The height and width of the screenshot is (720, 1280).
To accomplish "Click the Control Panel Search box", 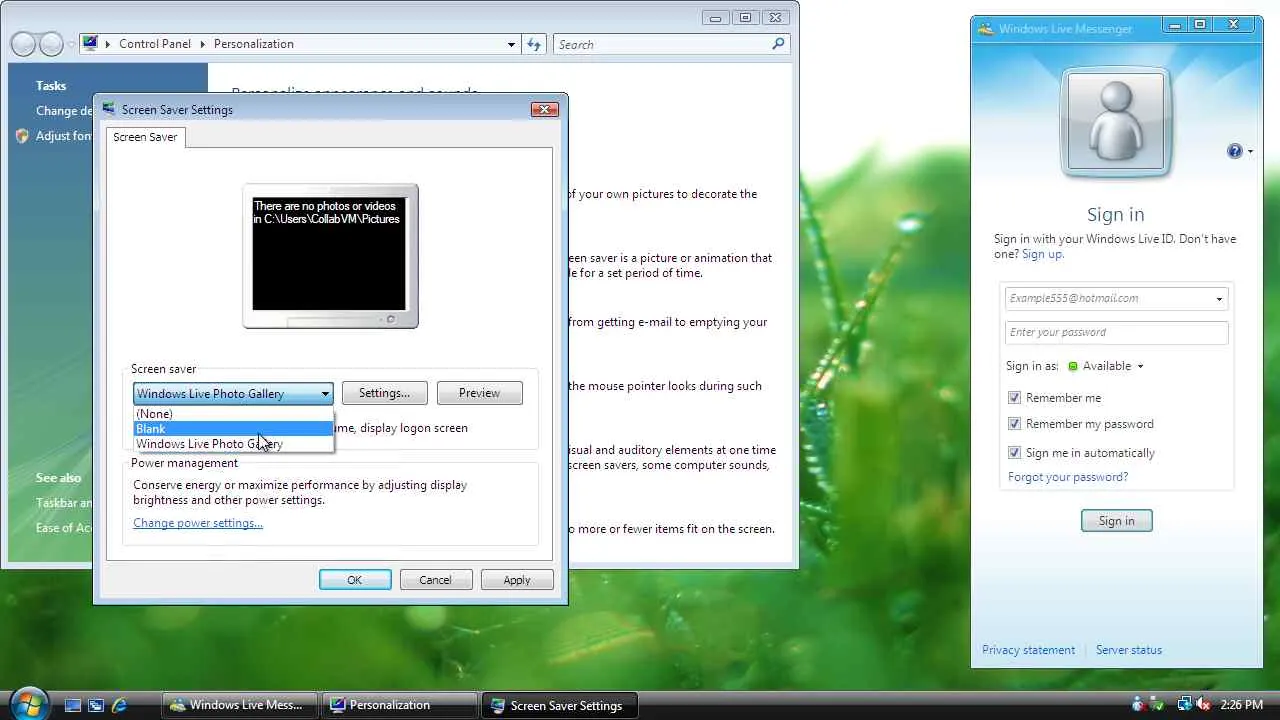I will coord(671,44).
